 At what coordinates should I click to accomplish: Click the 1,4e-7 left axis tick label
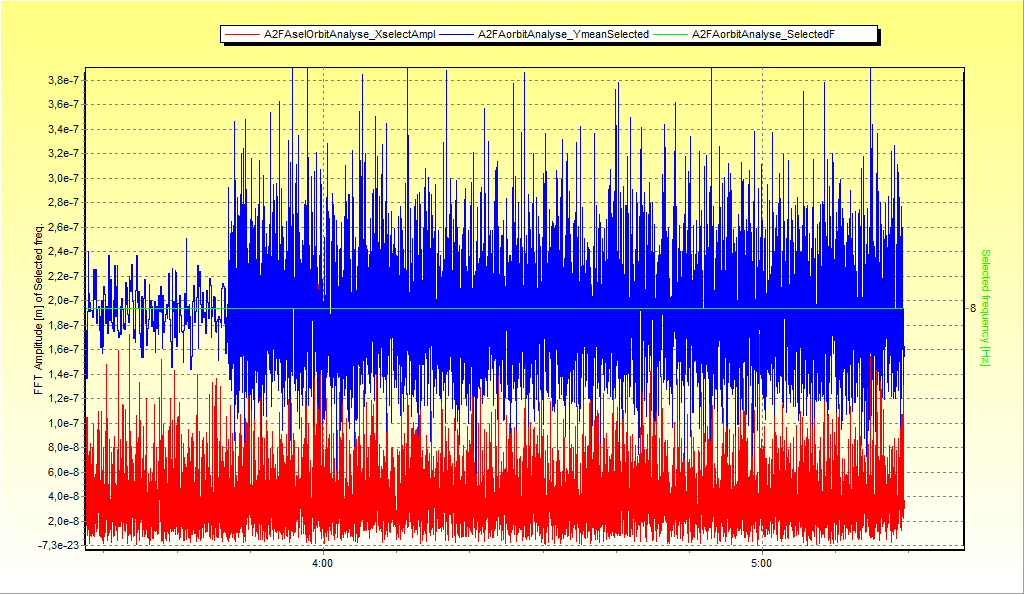(x=58, y=374)
